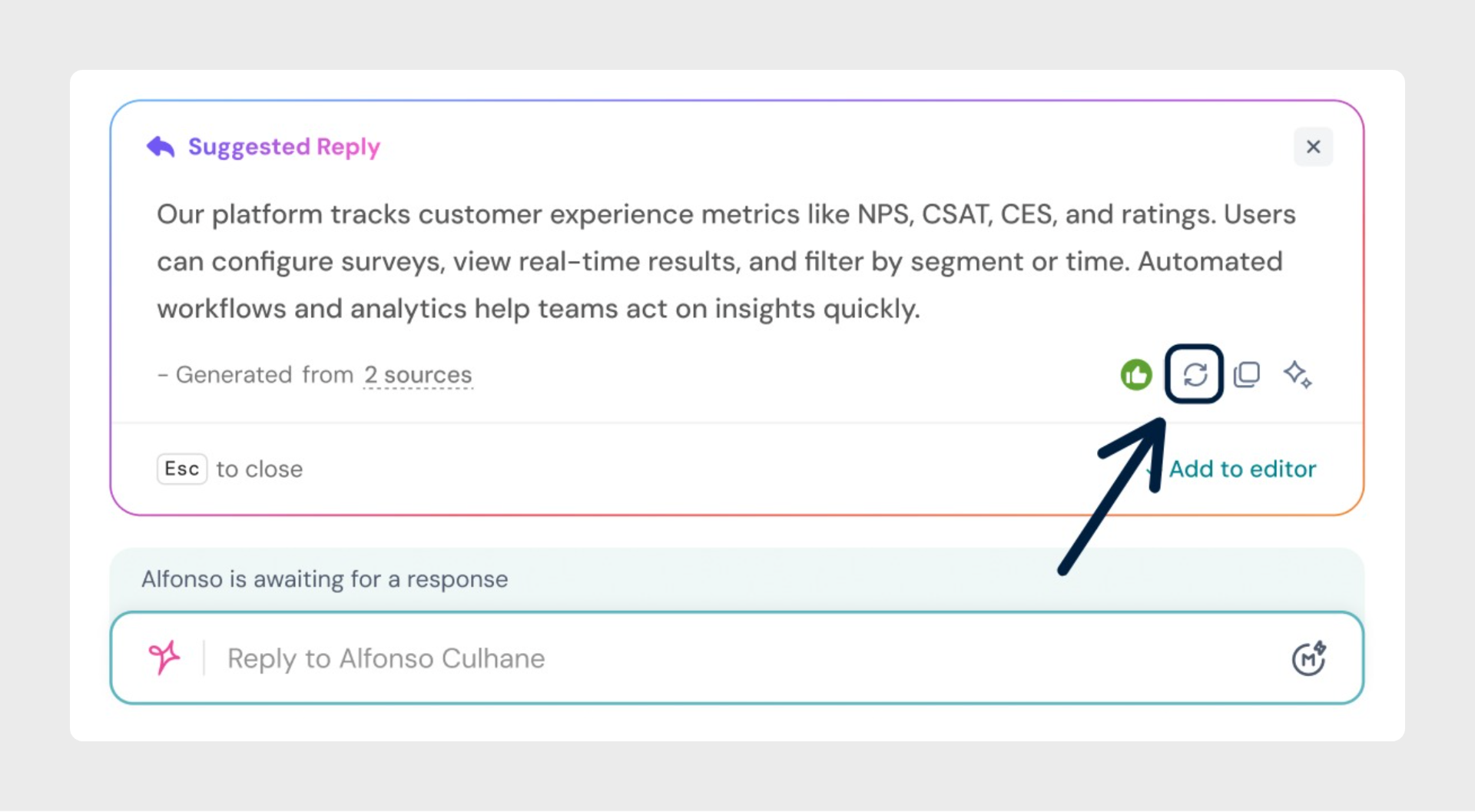Click the green thumbs-up feedback icon
Viewport: 1475px width, 812px height.
point(1135,375)
